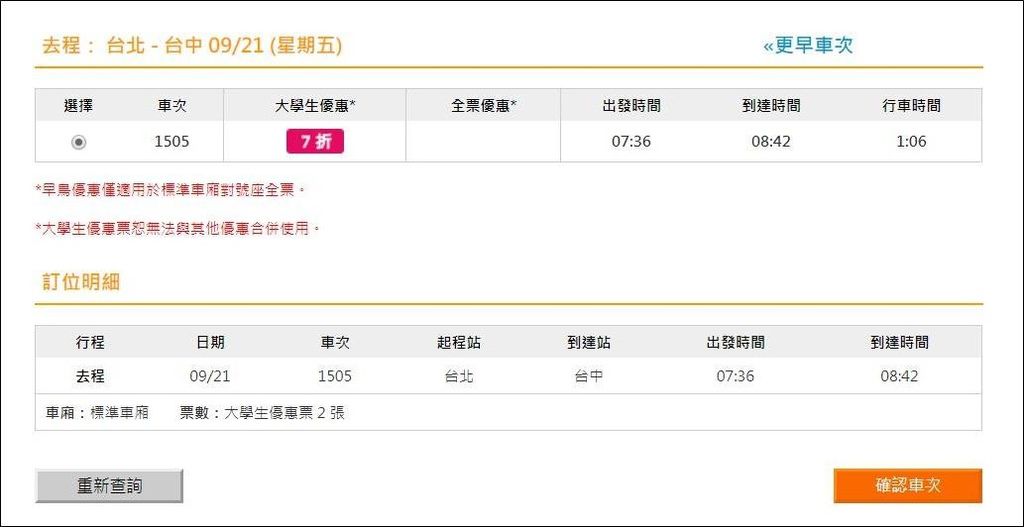Click the red 早鳥優惠 notice text
The width and height of the screenshot is (1024, 527).
click(x=169, y=190)
